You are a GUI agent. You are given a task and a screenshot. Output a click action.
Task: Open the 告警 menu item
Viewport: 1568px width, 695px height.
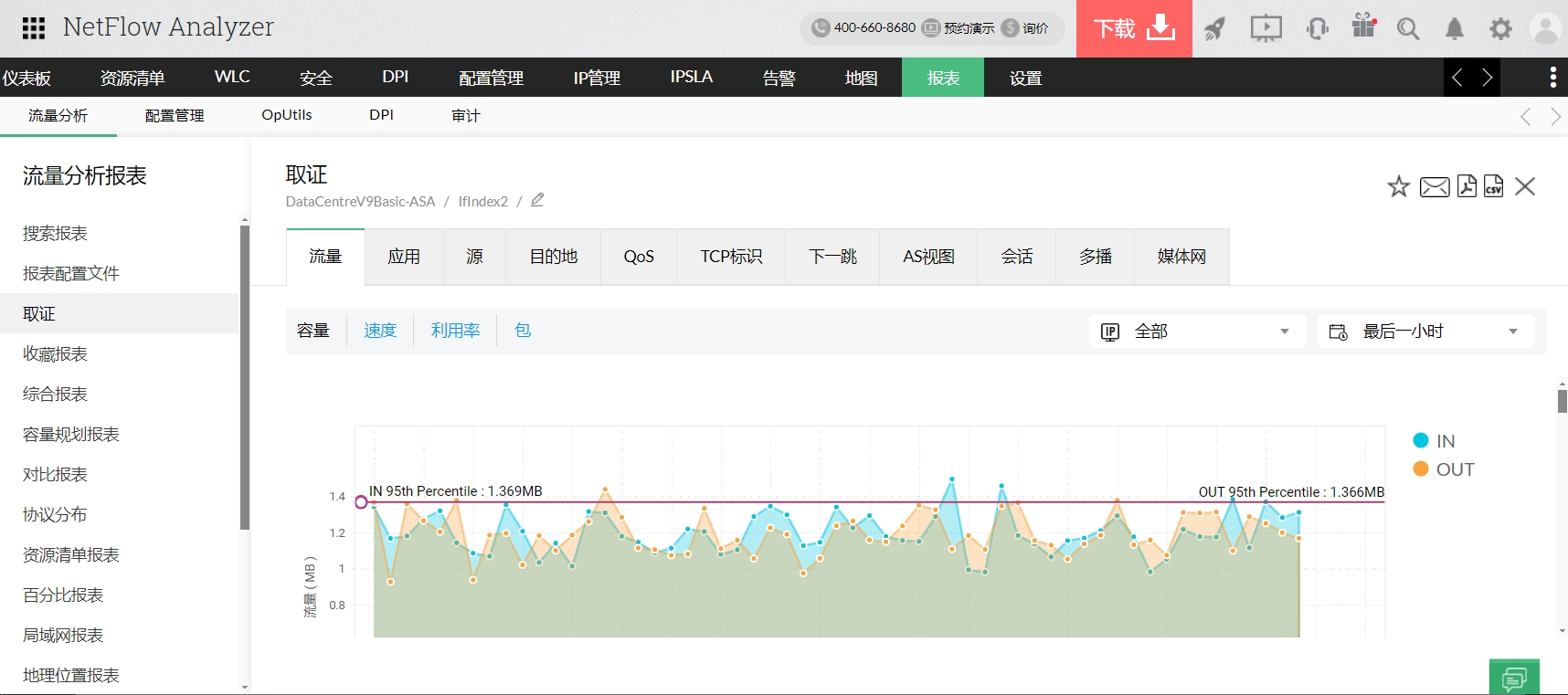pyautogui.click(x=779, y=78)
